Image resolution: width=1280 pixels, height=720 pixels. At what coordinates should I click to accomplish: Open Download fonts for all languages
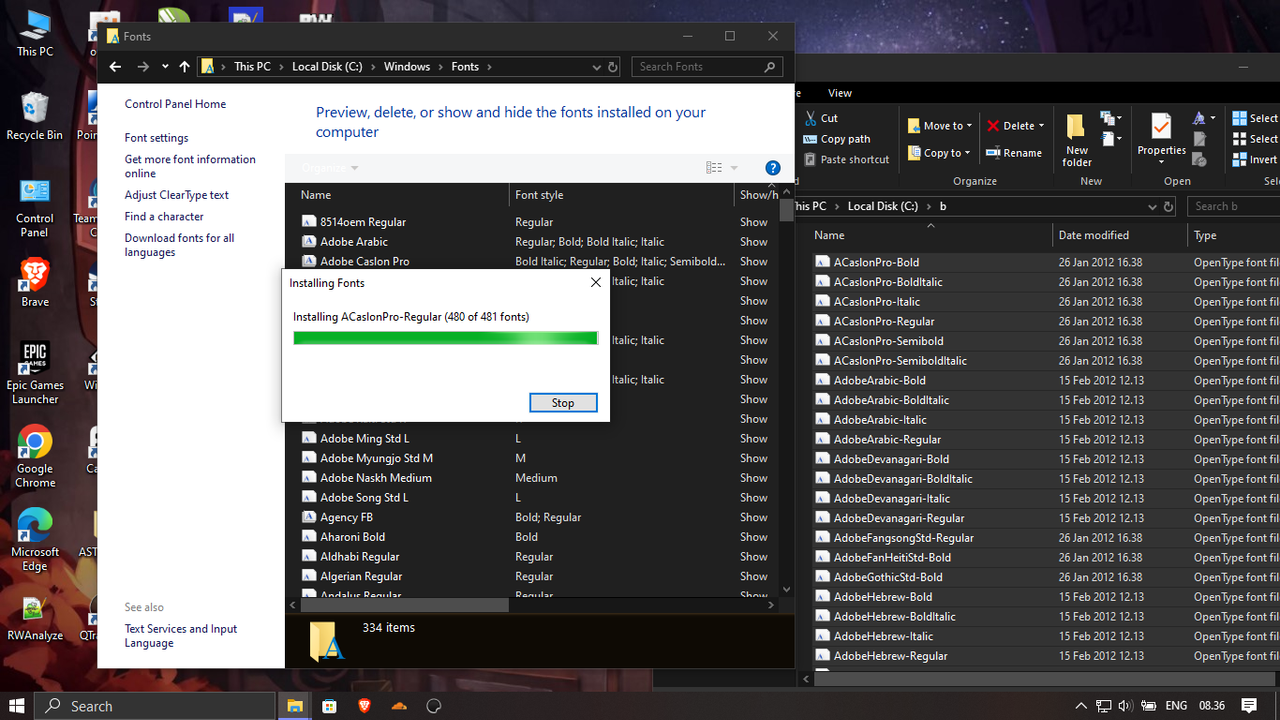[179, 245]
